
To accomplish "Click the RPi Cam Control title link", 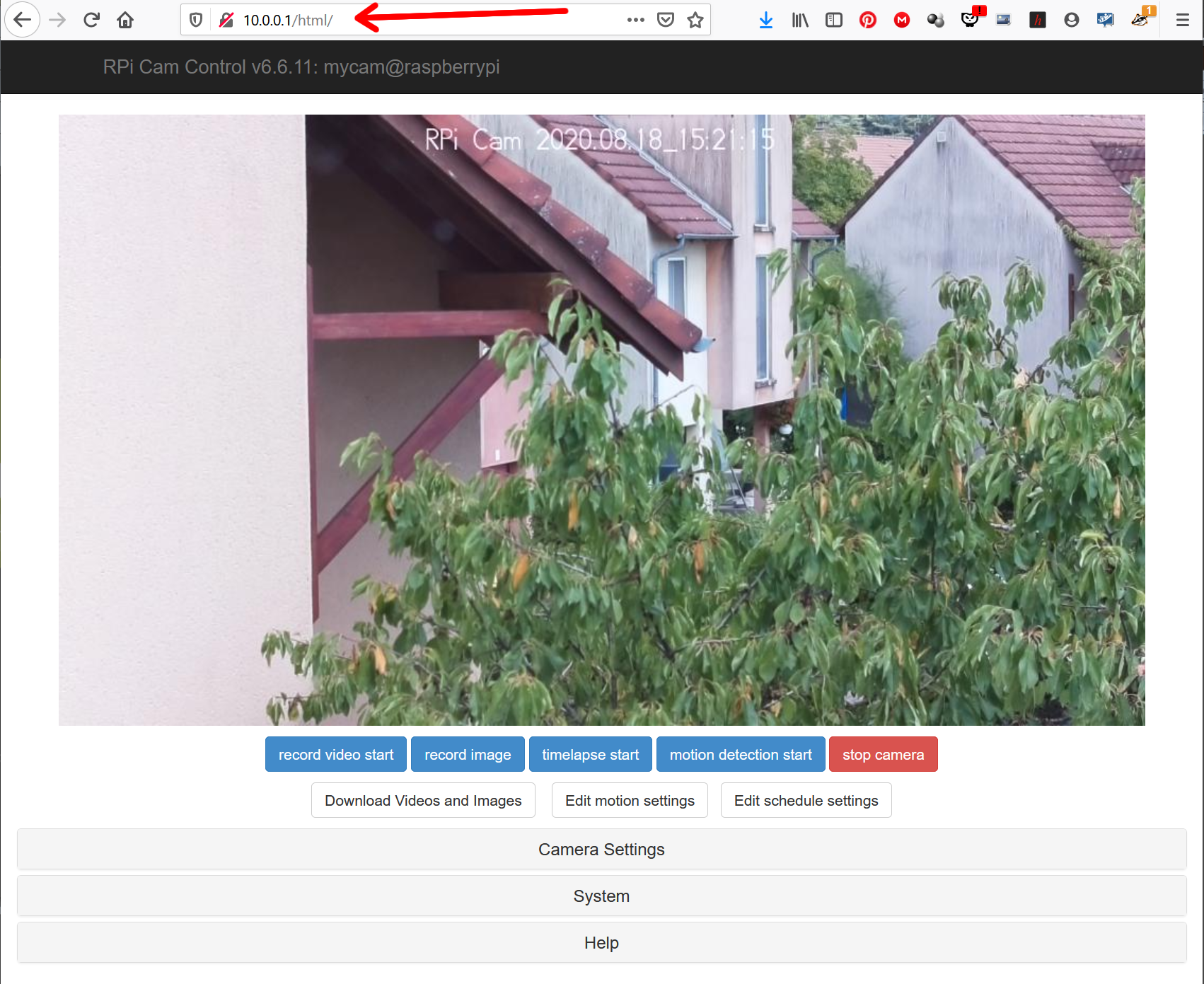I will pyautogui.click(x=301, y=67).
